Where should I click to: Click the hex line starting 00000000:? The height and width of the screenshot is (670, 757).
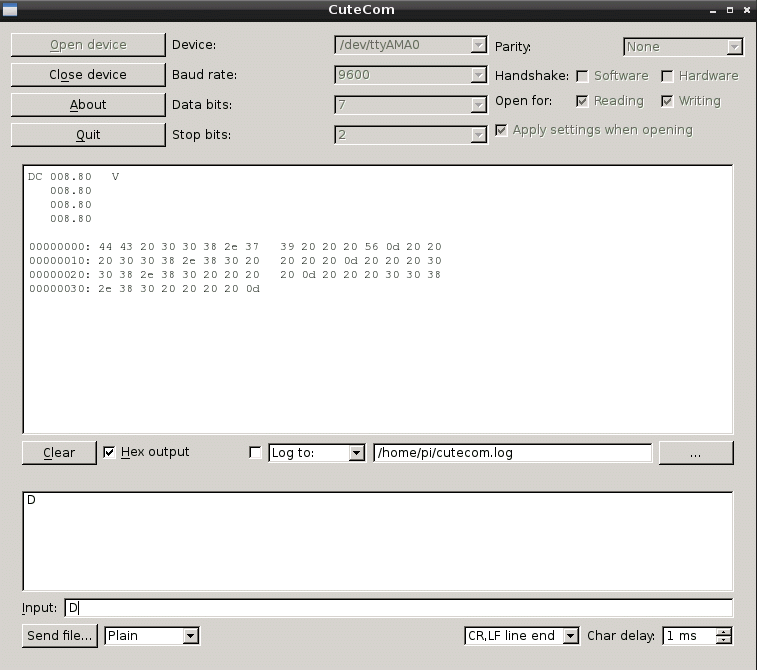pyautogui.click(x=235, y=247)
